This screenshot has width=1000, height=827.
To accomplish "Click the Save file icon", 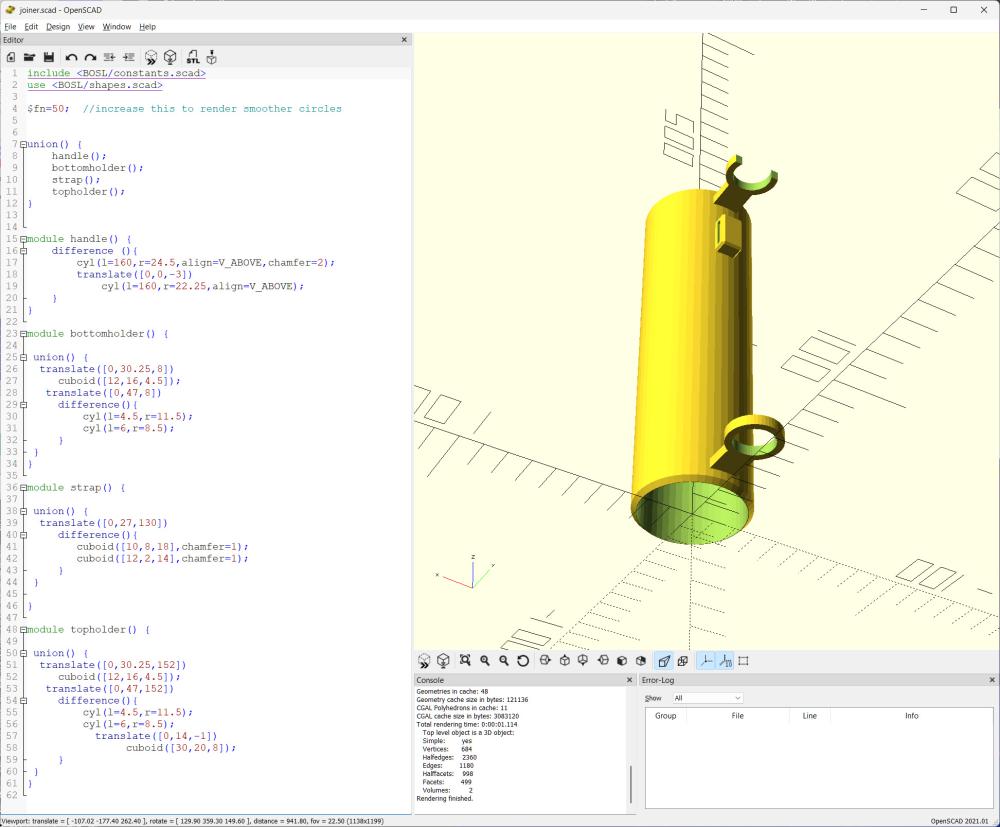I will pyautogui.click(x=48, y=58).
